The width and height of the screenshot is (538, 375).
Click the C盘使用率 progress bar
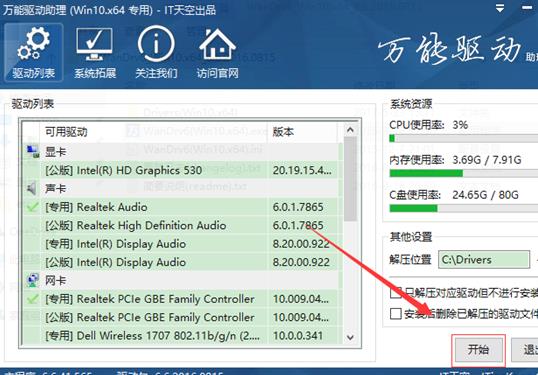click(x=464, y=208)
